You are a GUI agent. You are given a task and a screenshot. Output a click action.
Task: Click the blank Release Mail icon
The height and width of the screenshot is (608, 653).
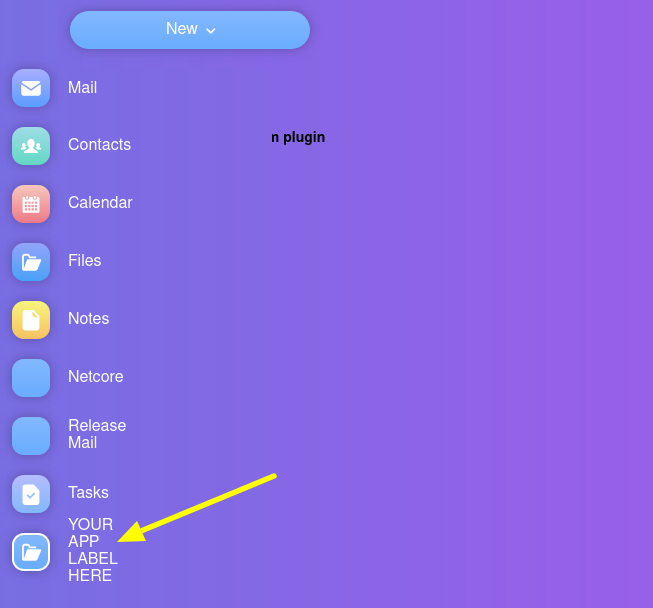(31, 436)
